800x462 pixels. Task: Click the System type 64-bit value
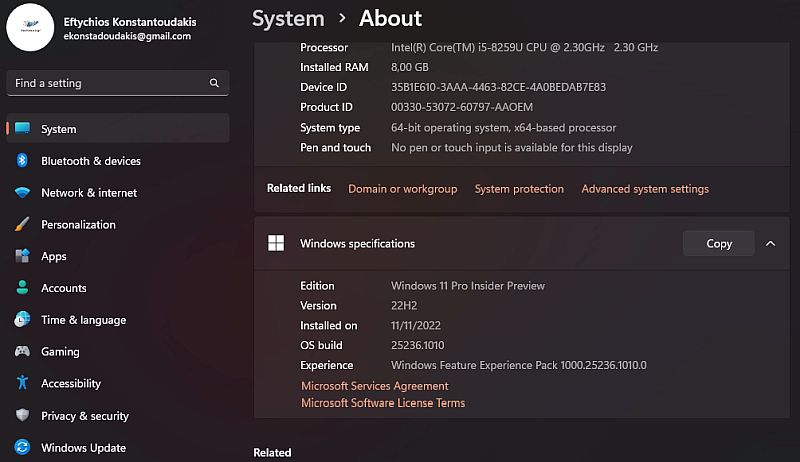click(x=504, y=127)
